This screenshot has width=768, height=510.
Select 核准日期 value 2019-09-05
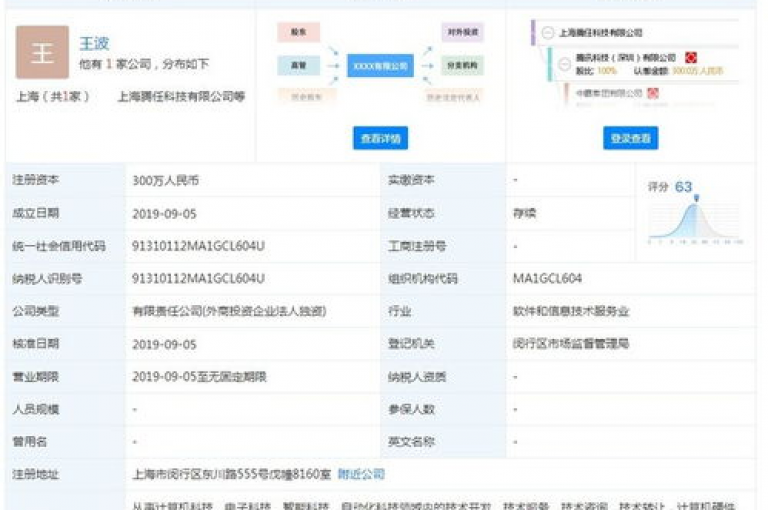(164, 344)
